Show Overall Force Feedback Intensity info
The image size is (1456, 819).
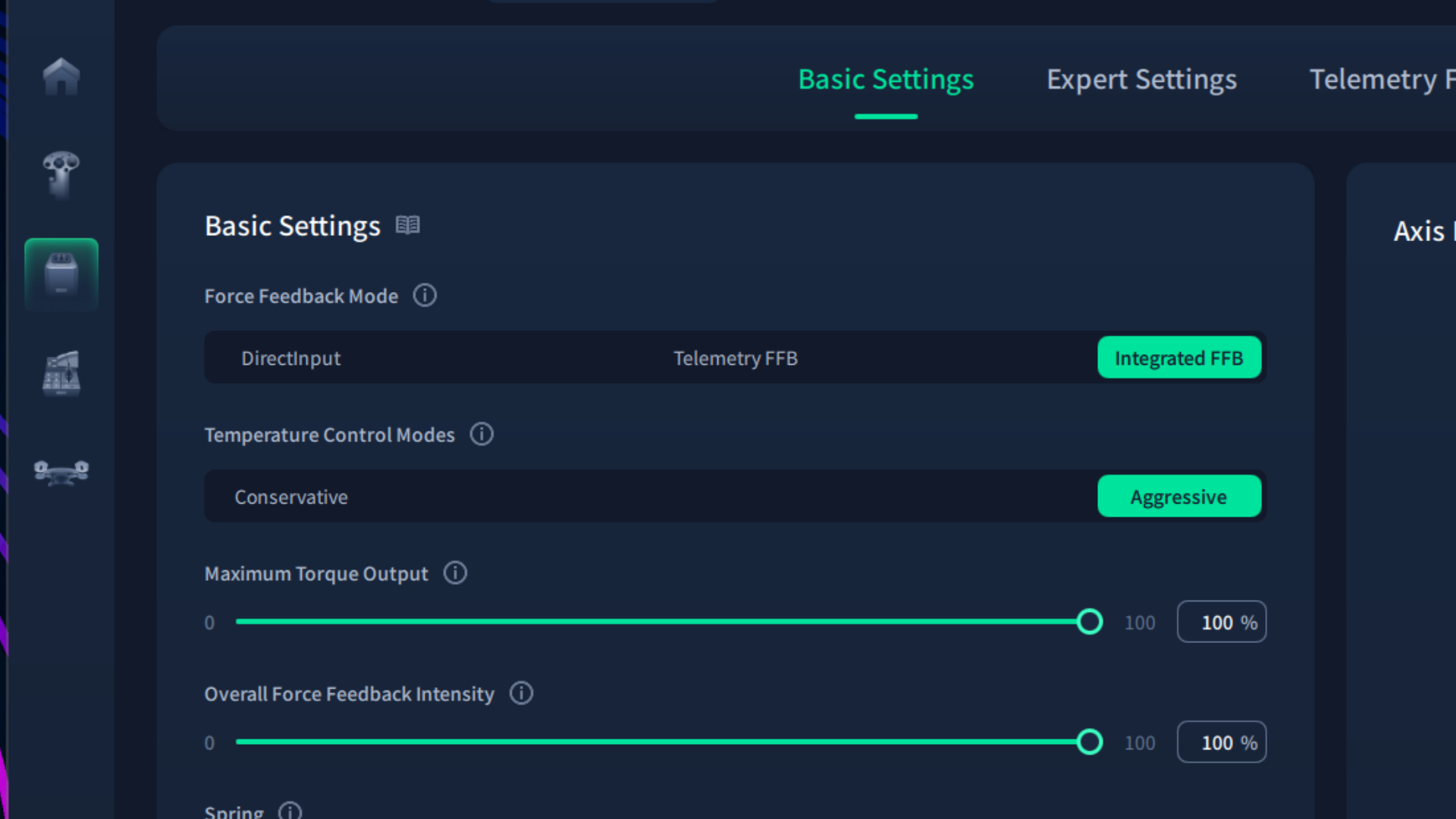click(521, 693)
